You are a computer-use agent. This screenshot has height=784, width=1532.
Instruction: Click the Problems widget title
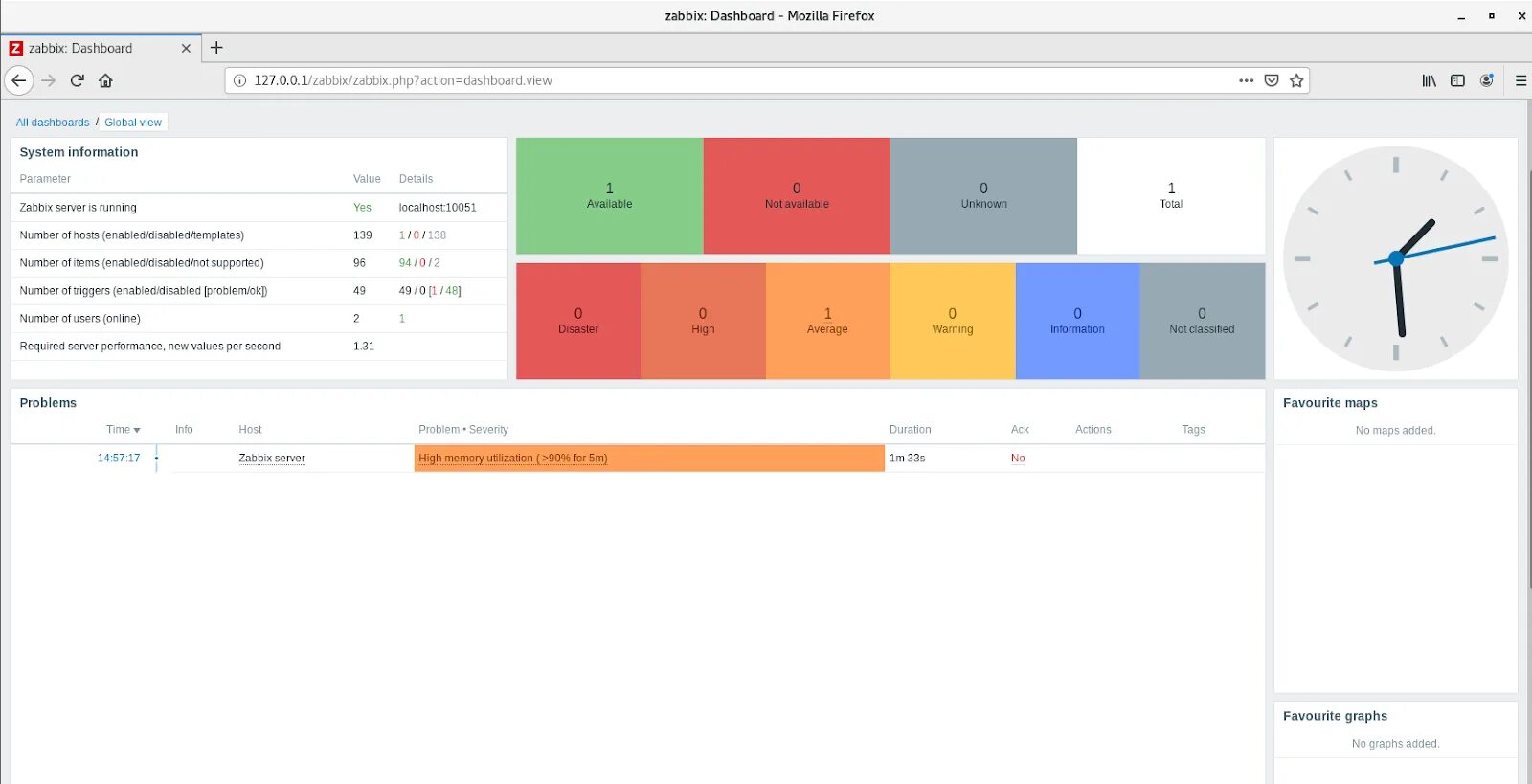pos(48,403)
